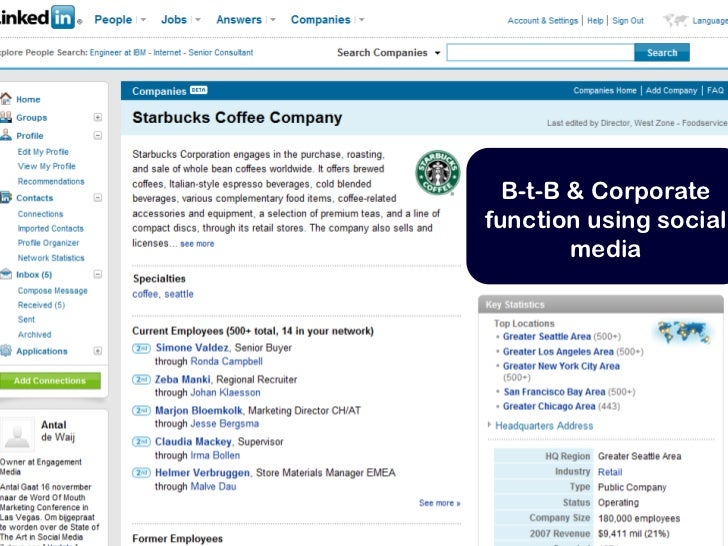
Task: Open the People top navigation item
Action: pyautogui.click(x=113, y=20)
